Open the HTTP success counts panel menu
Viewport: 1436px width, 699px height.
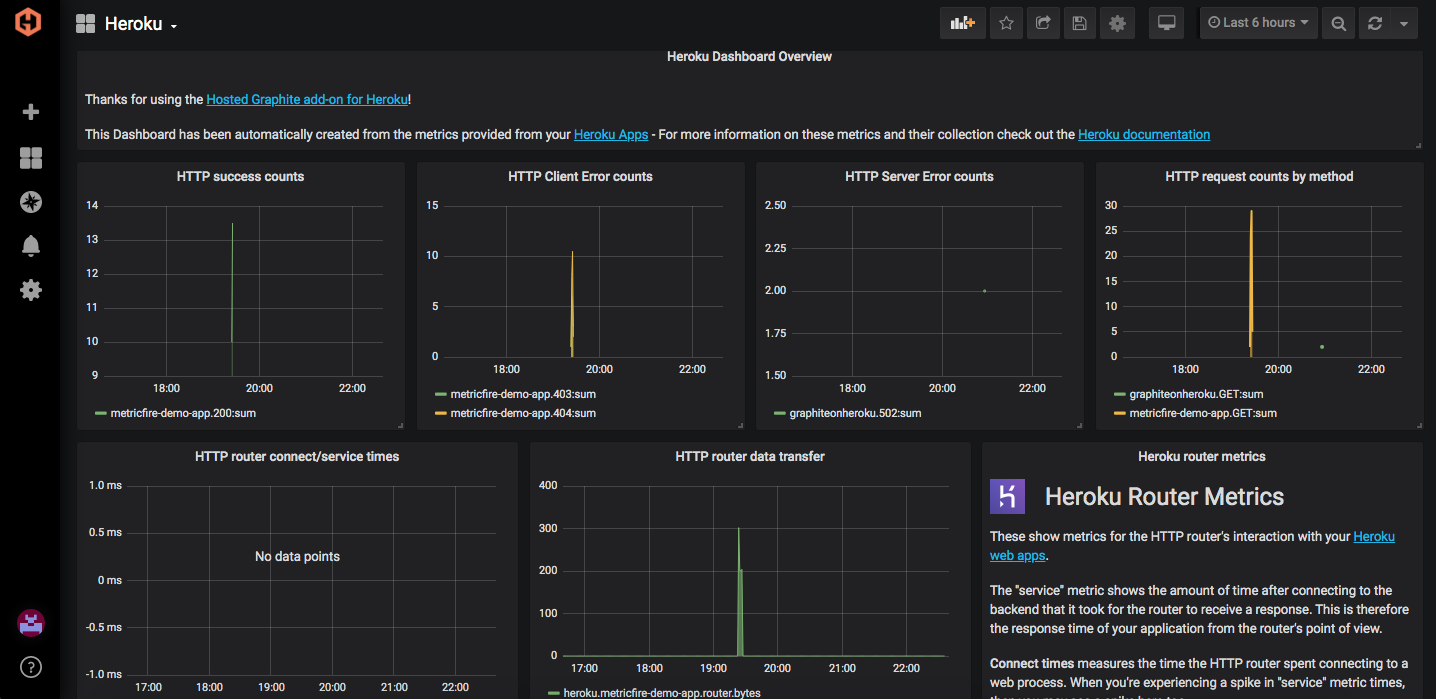[240, 177]
